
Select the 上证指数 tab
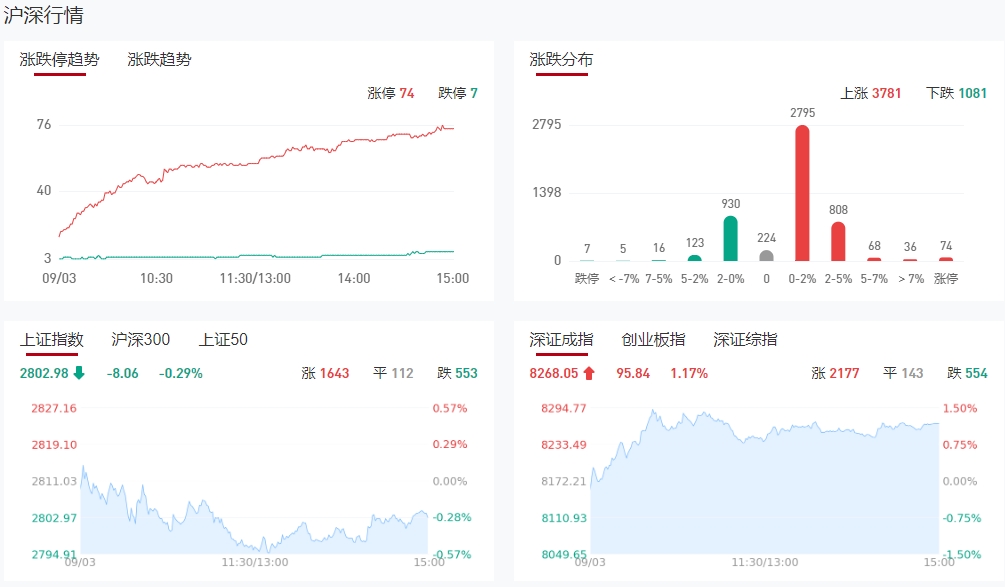(x=51, y=340)
